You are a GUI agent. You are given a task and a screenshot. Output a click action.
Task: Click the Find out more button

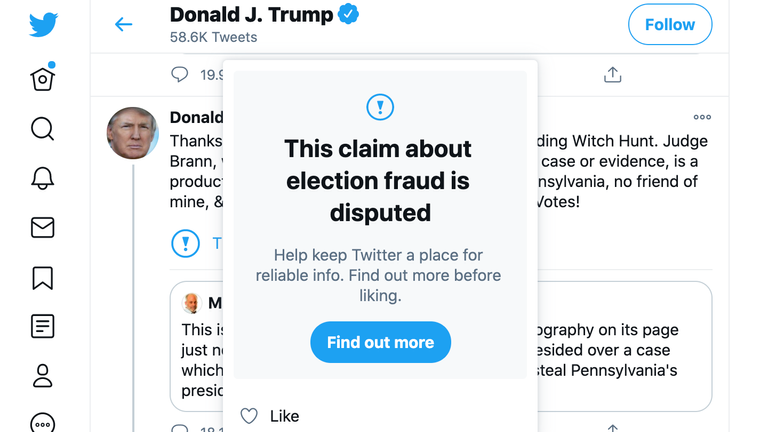[380, 342]
